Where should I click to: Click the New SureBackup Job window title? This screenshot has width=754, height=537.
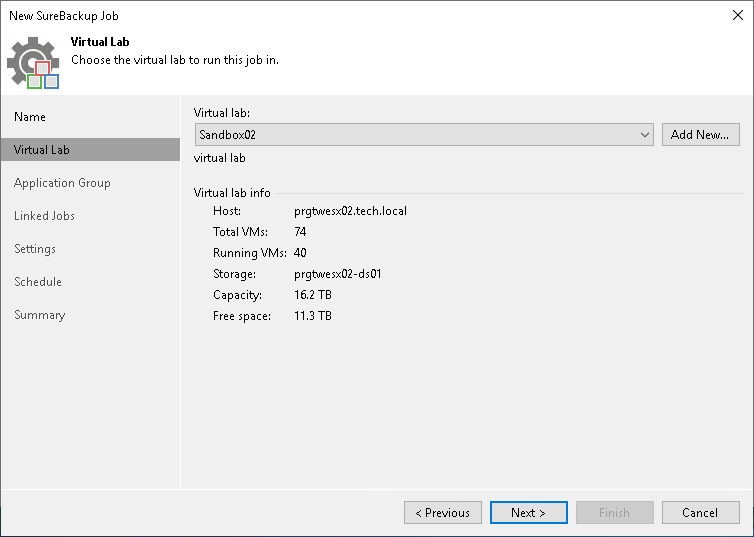click(64, 15)
